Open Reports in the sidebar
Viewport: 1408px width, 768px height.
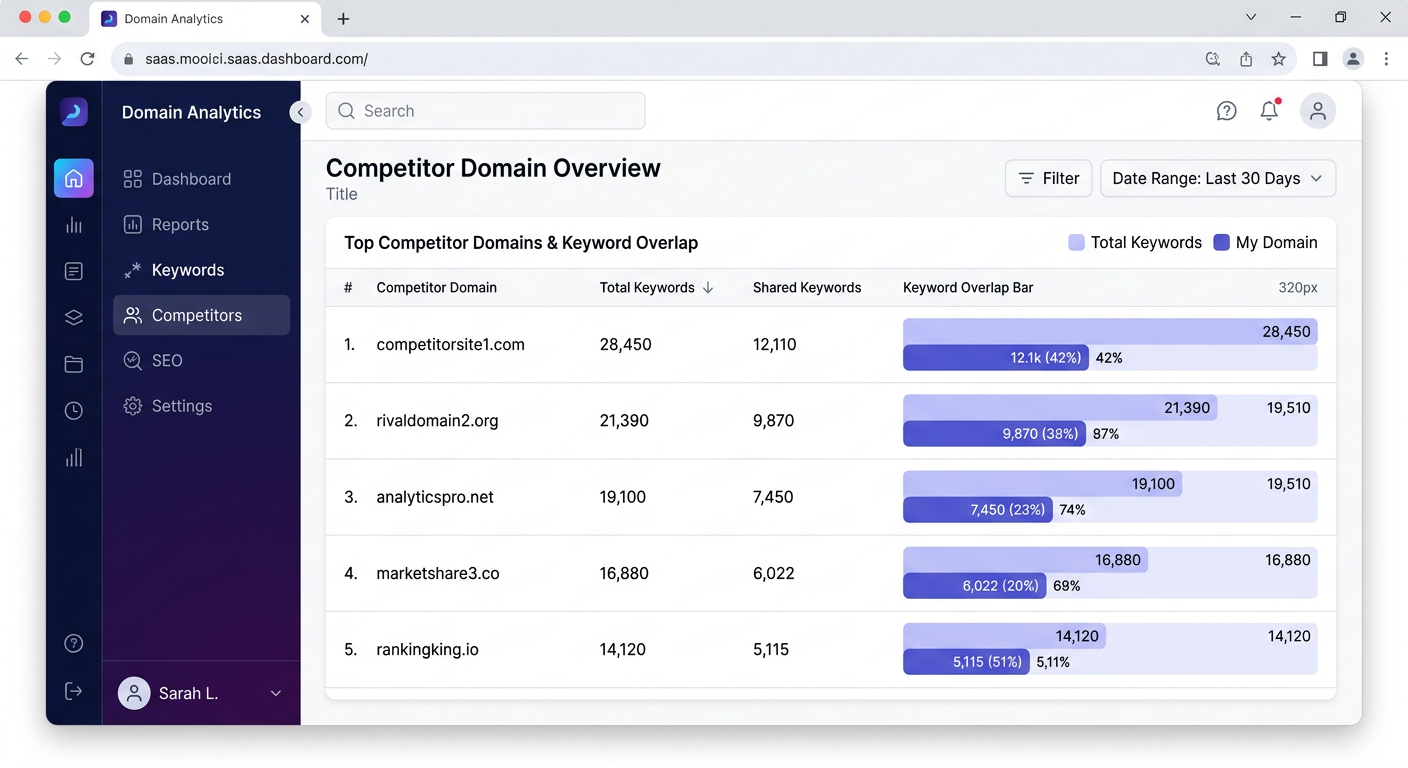pos(202,224)
